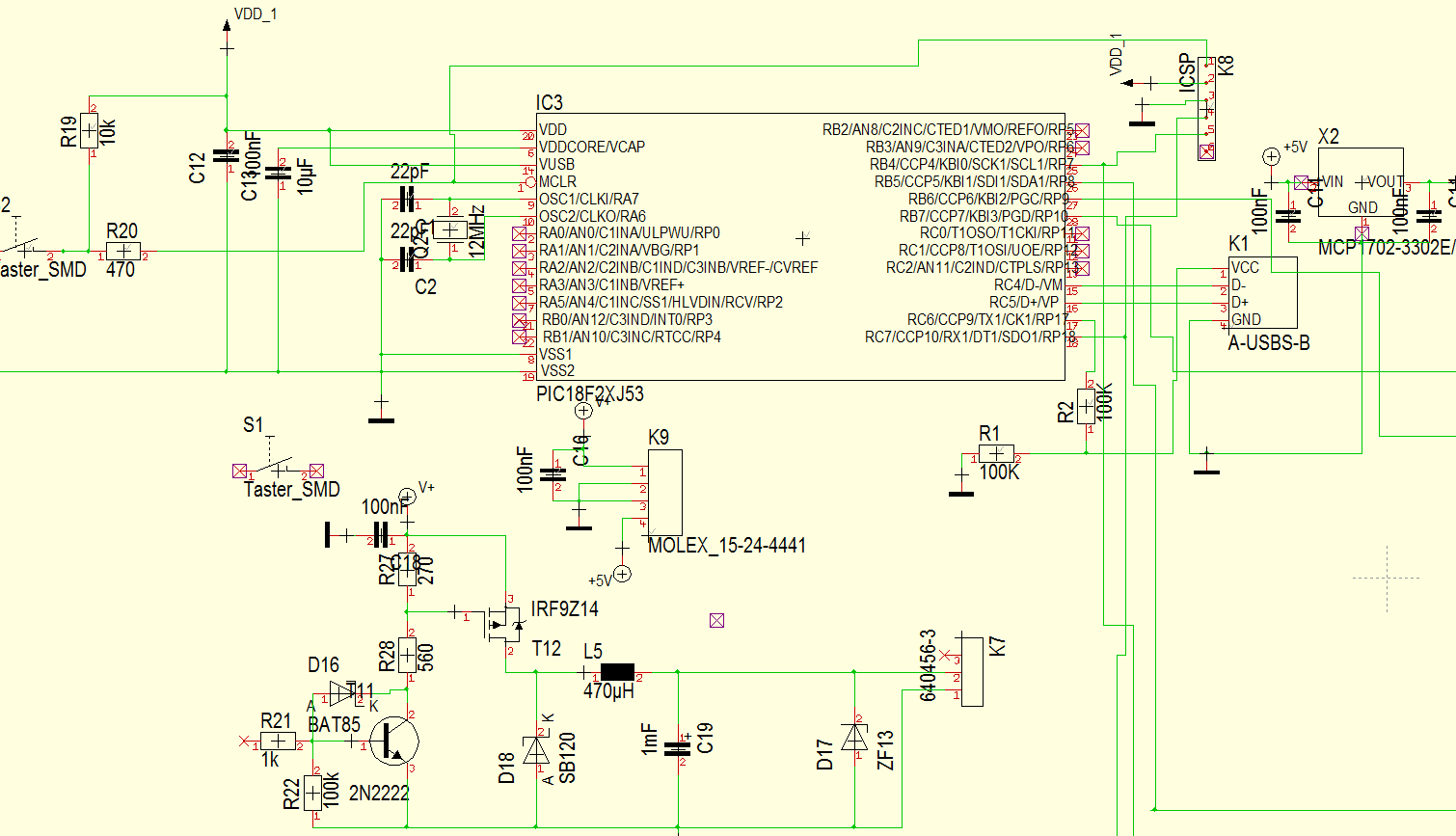Click the RC4/D-/VM pin label
The height and width of the screenshot is (836, 1456).
[x=1028, y=284]
